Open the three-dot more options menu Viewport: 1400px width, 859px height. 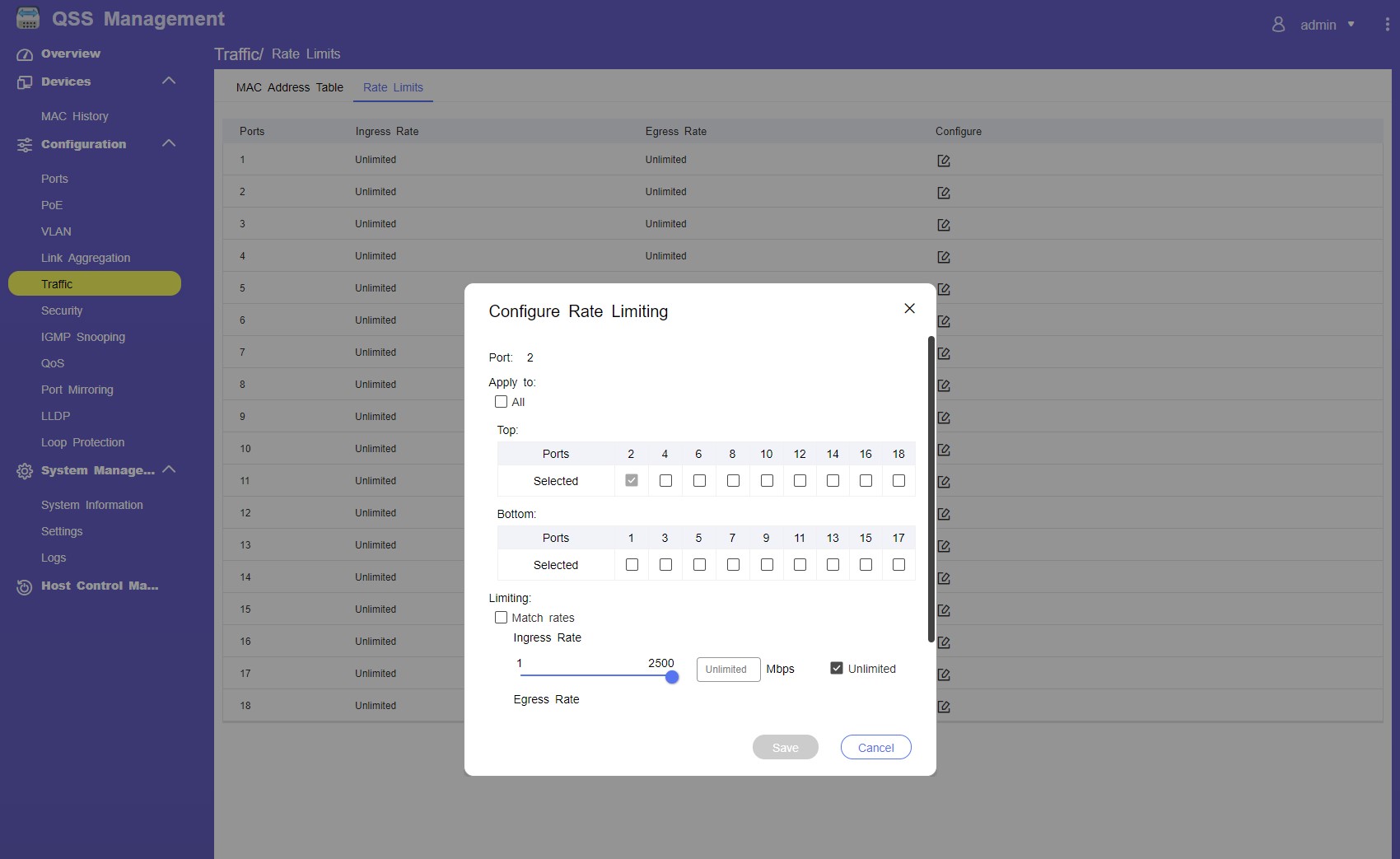pyautogui.click(x=1387, y=25)
